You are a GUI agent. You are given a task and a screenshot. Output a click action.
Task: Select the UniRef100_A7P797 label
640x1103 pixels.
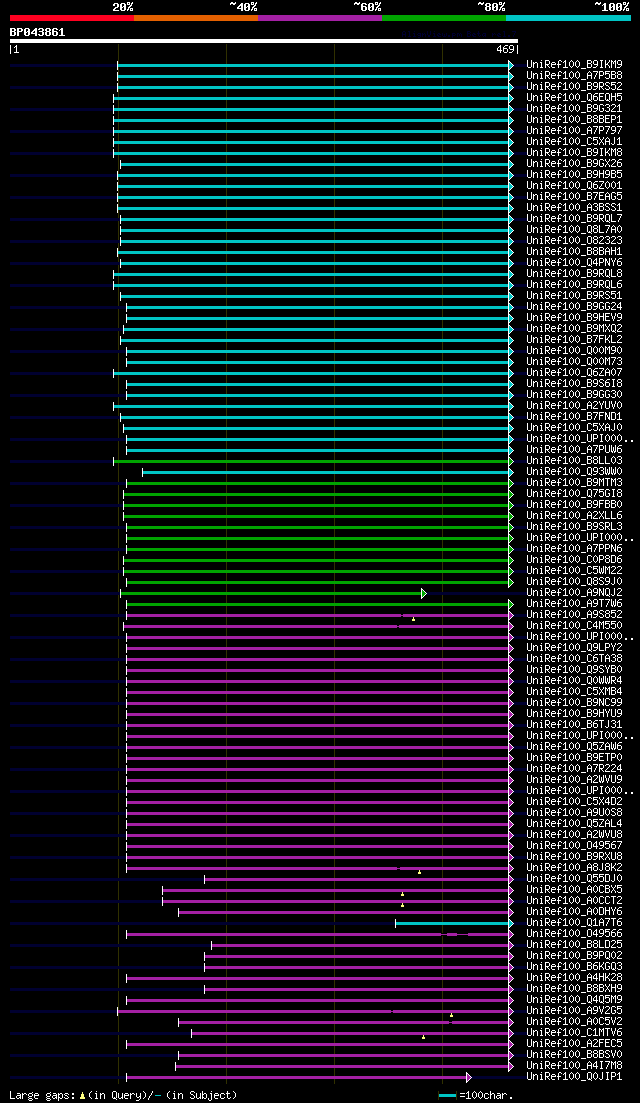574,131
